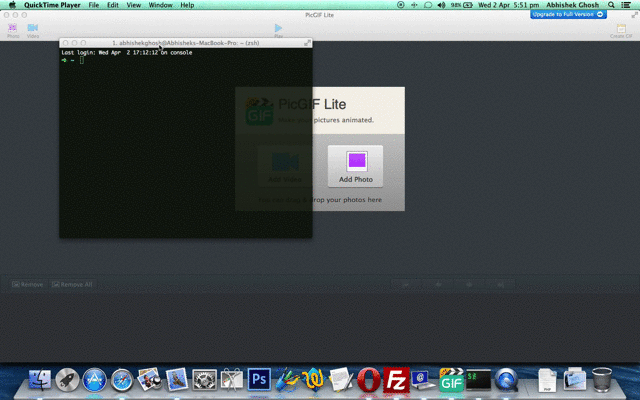Image resolution: width=640 pixels, height=400 pixels.
Task: Click the speech bubble icon in menu bar
Action: [x=428, y=5]
